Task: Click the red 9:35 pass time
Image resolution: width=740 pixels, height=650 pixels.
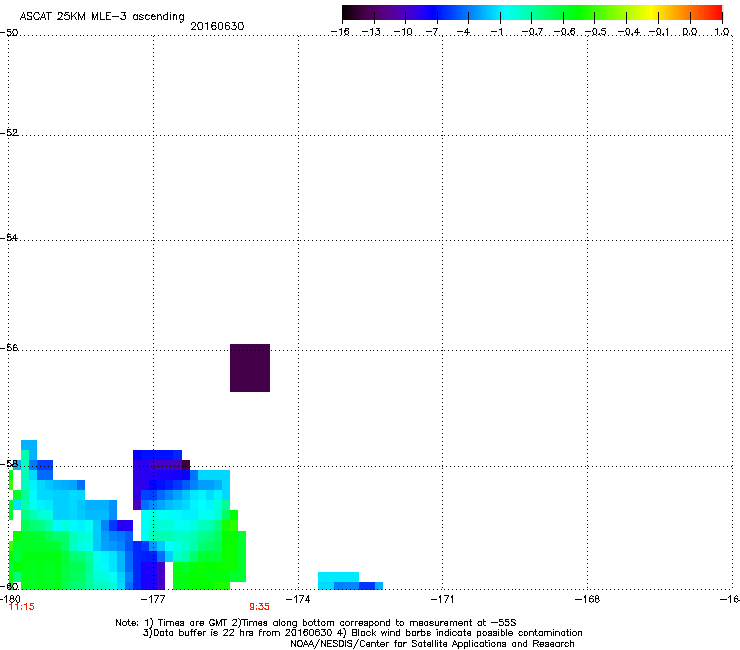Action: tap(259, 607)
